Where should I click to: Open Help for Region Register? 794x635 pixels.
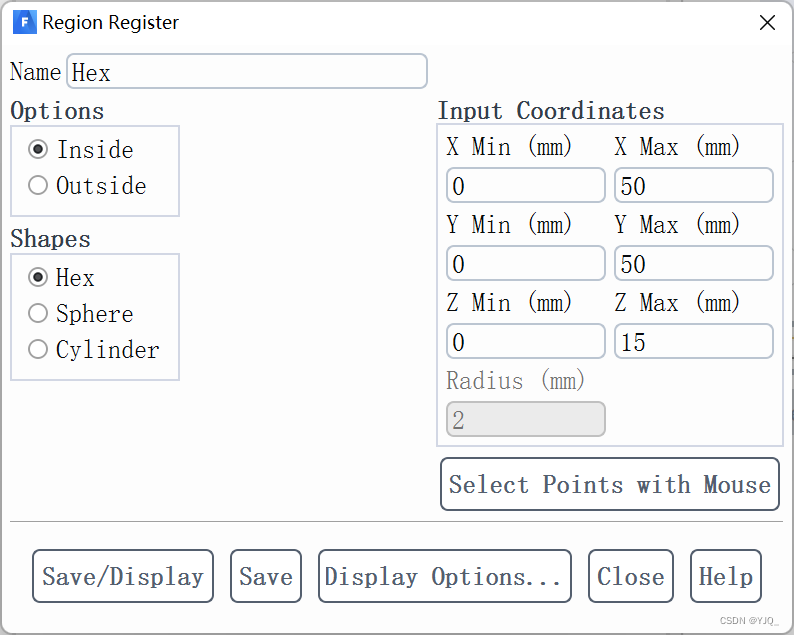point(726,576)
